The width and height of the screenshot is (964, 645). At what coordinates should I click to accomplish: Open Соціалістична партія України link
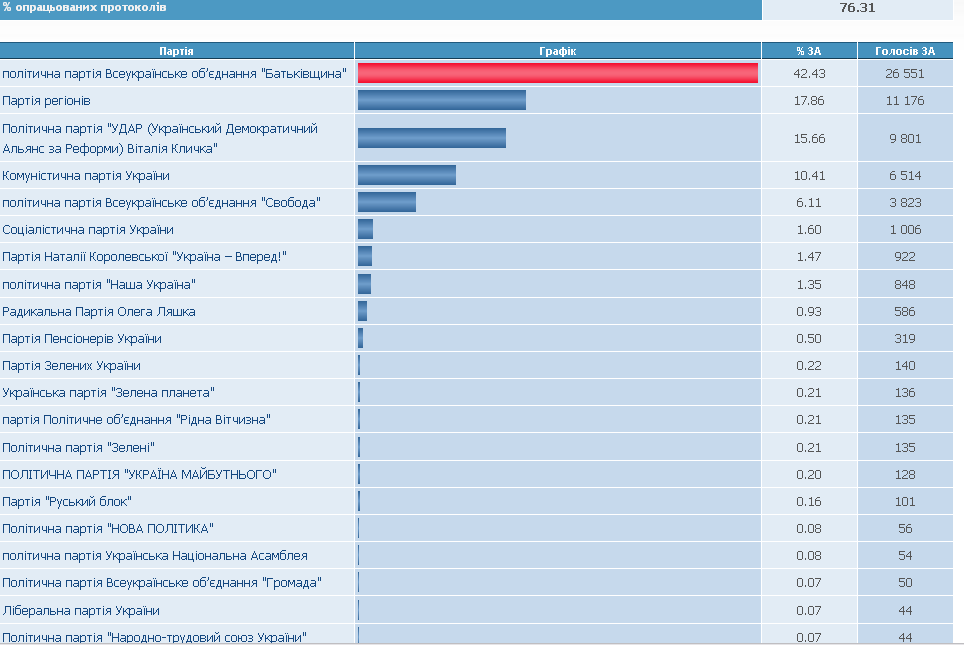coord(88,230)
